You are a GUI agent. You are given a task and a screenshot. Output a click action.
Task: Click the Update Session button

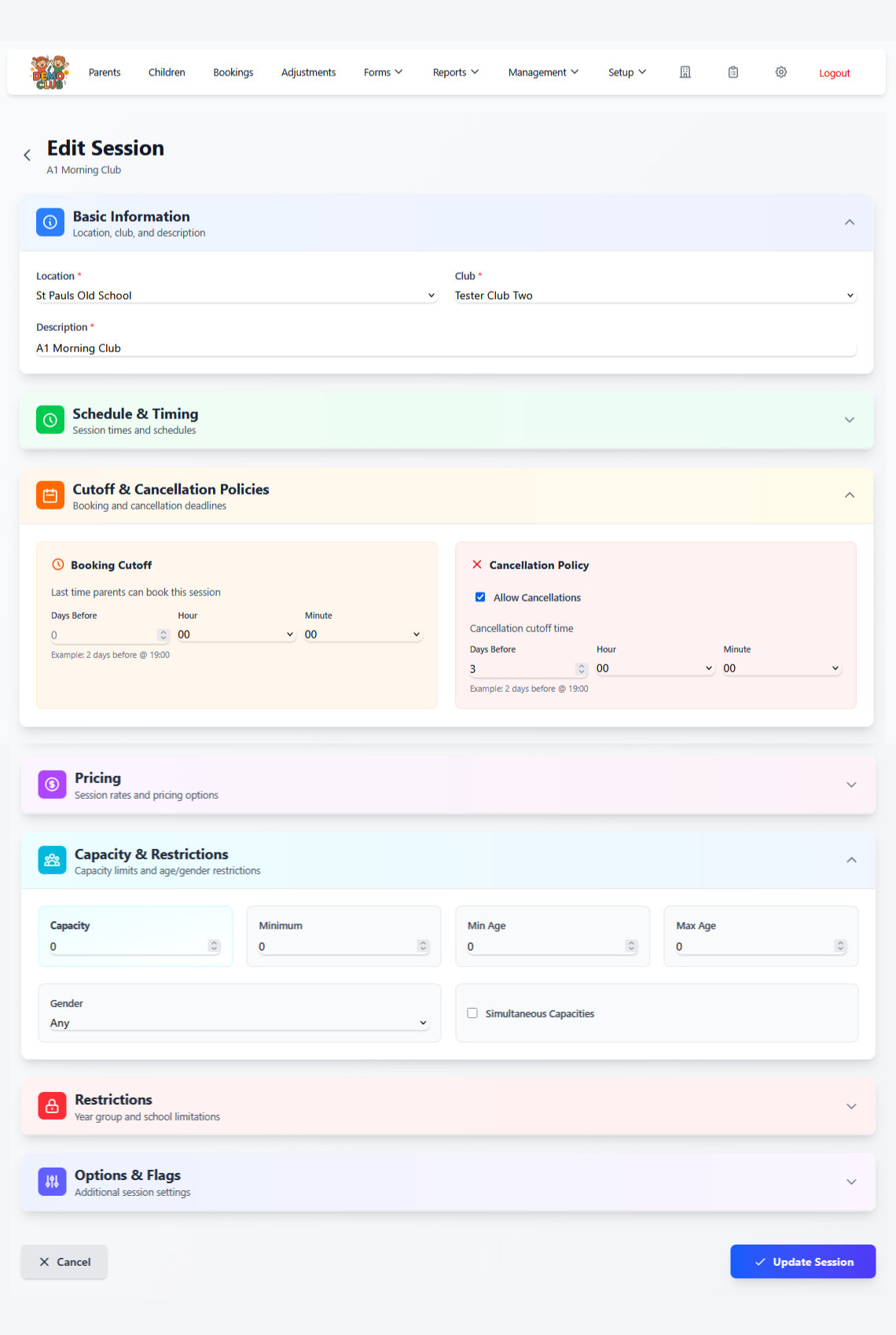click(802, 1262)
